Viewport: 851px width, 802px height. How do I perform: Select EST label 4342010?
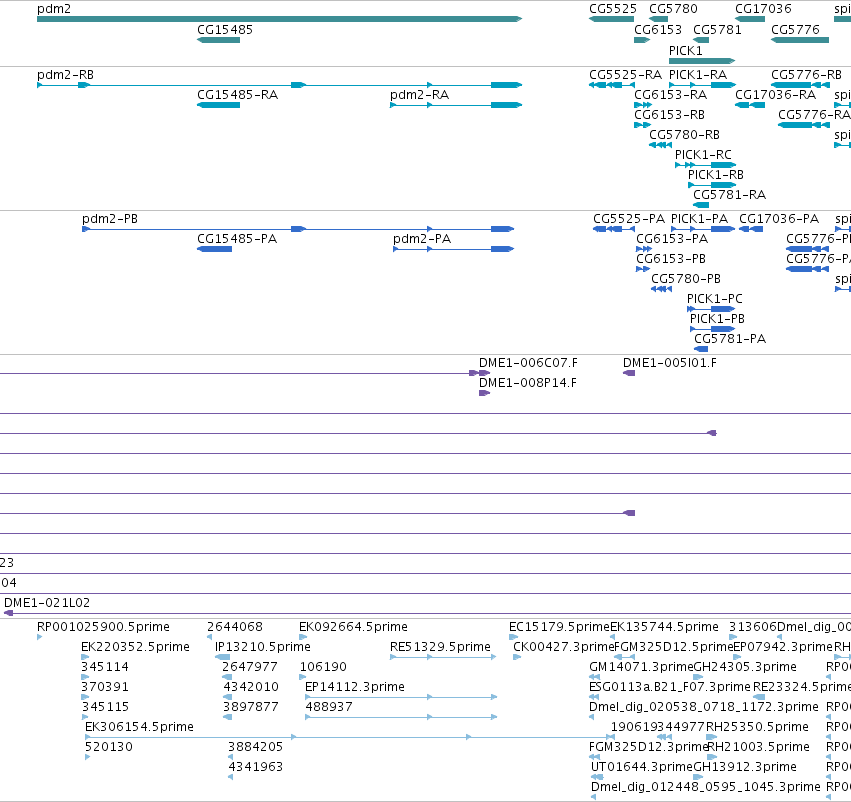click(x=251, y=687)
